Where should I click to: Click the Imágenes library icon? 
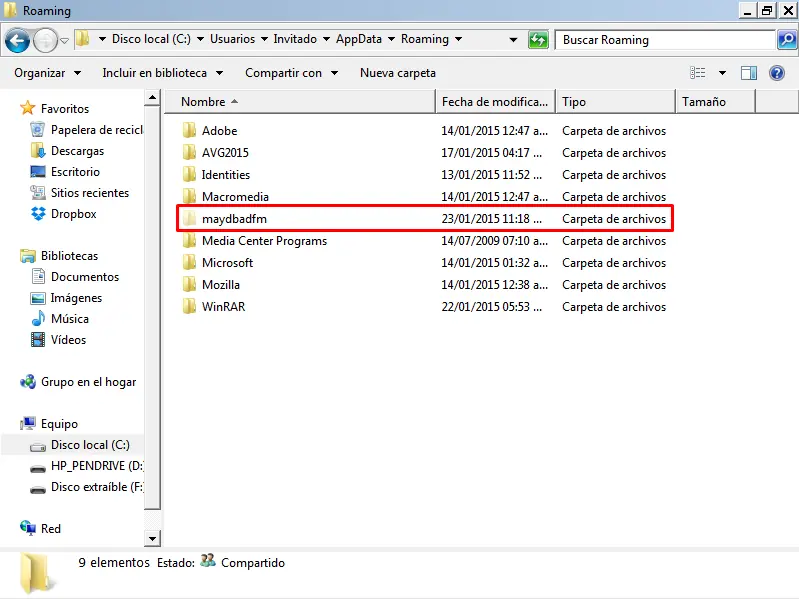pyautogui.click(x=38, y=298)
